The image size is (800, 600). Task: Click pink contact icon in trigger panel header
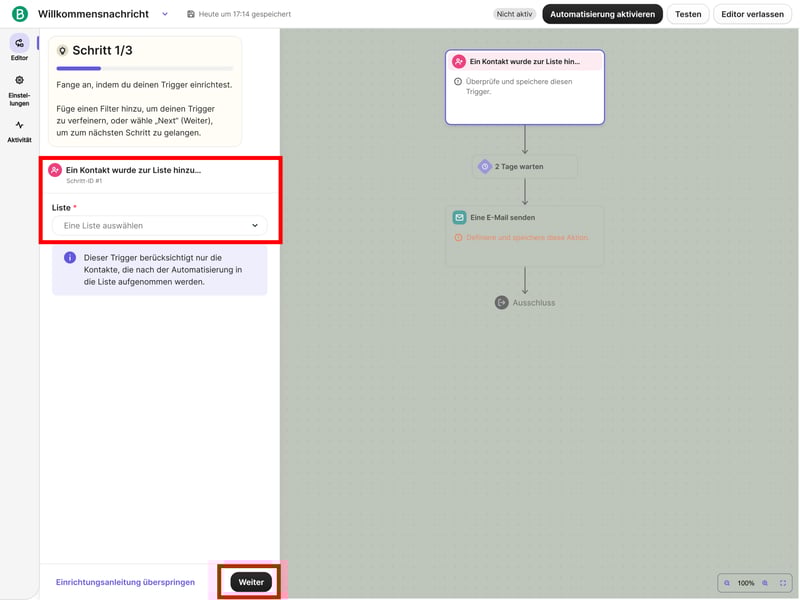pos(55,170)
